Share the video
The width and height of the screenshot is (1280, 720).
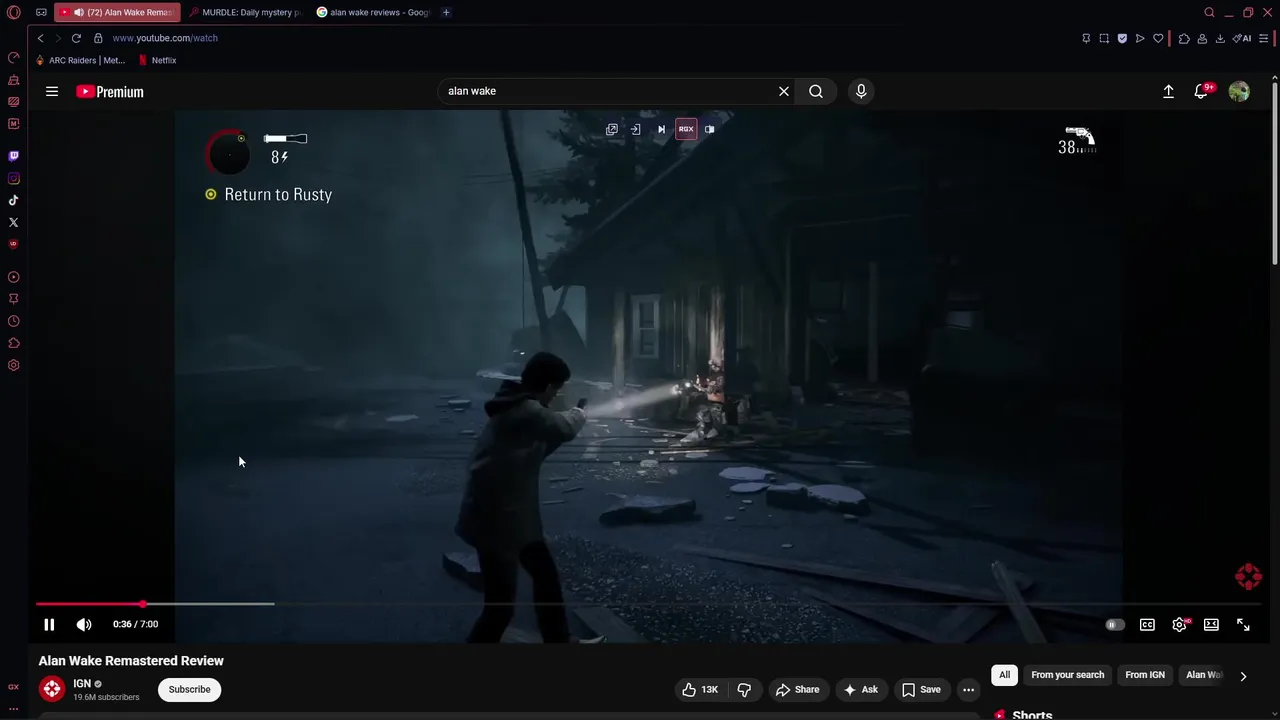coord(797,690)
